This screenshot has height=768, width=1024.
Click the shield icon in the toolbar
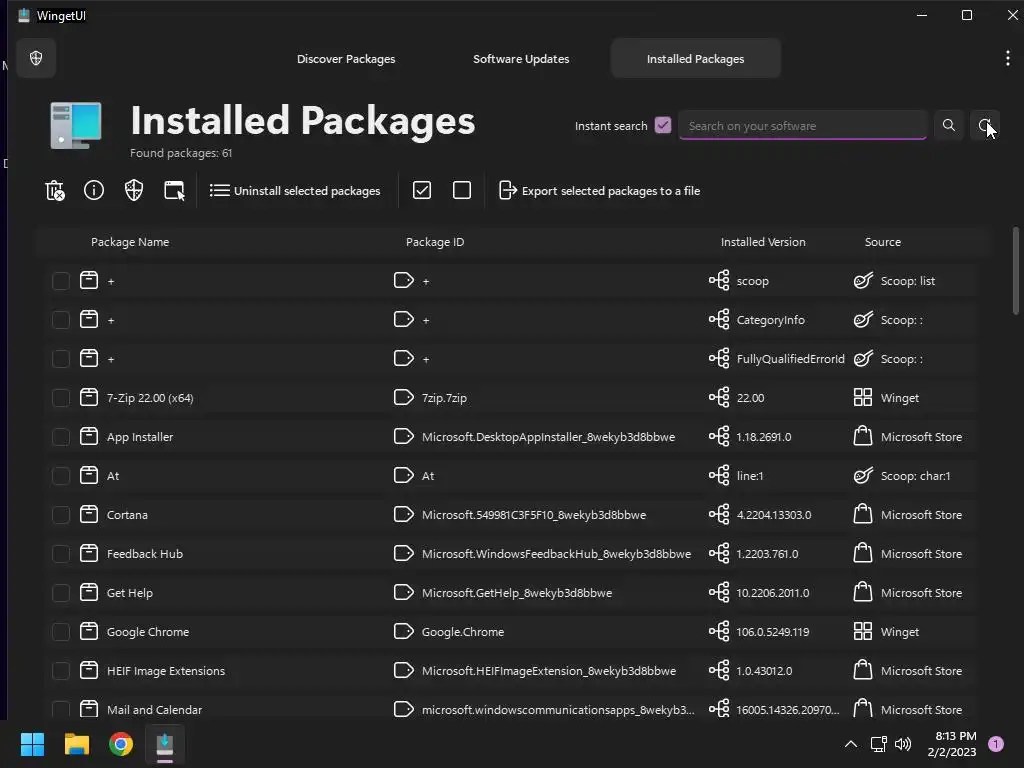click(134, 190)
